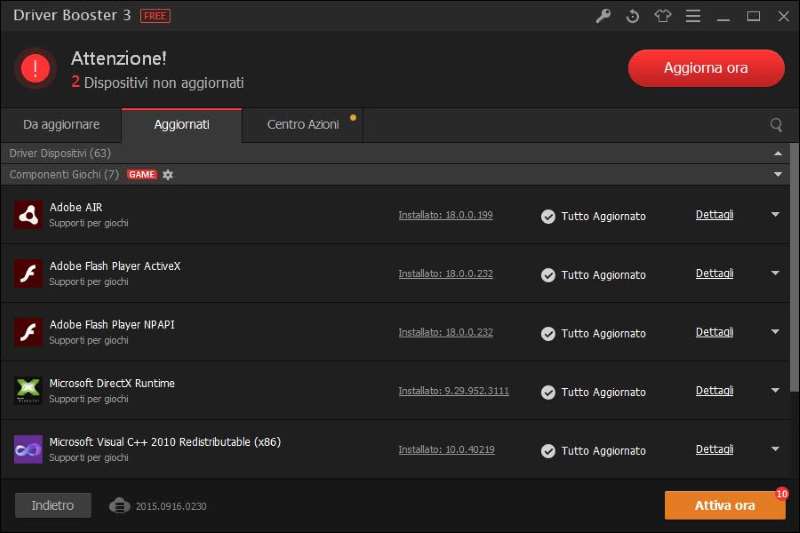Click the red 10 notification badge
This screenshot has height=533, width=800.
tap(782, 494)
